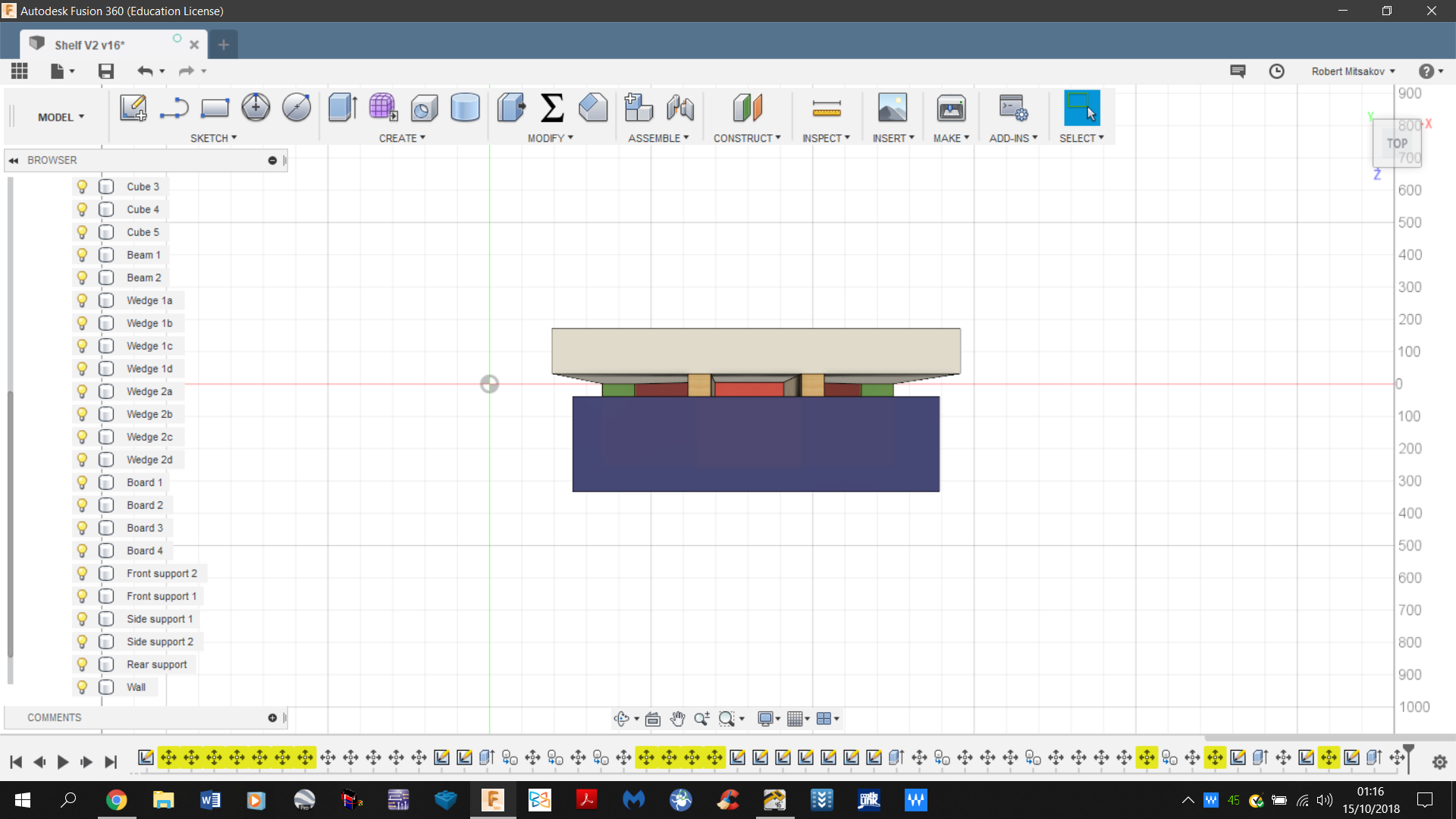Open the MODEL workspace dropdown
Viewport: 1456px width, 819px height.
[61, 117]
